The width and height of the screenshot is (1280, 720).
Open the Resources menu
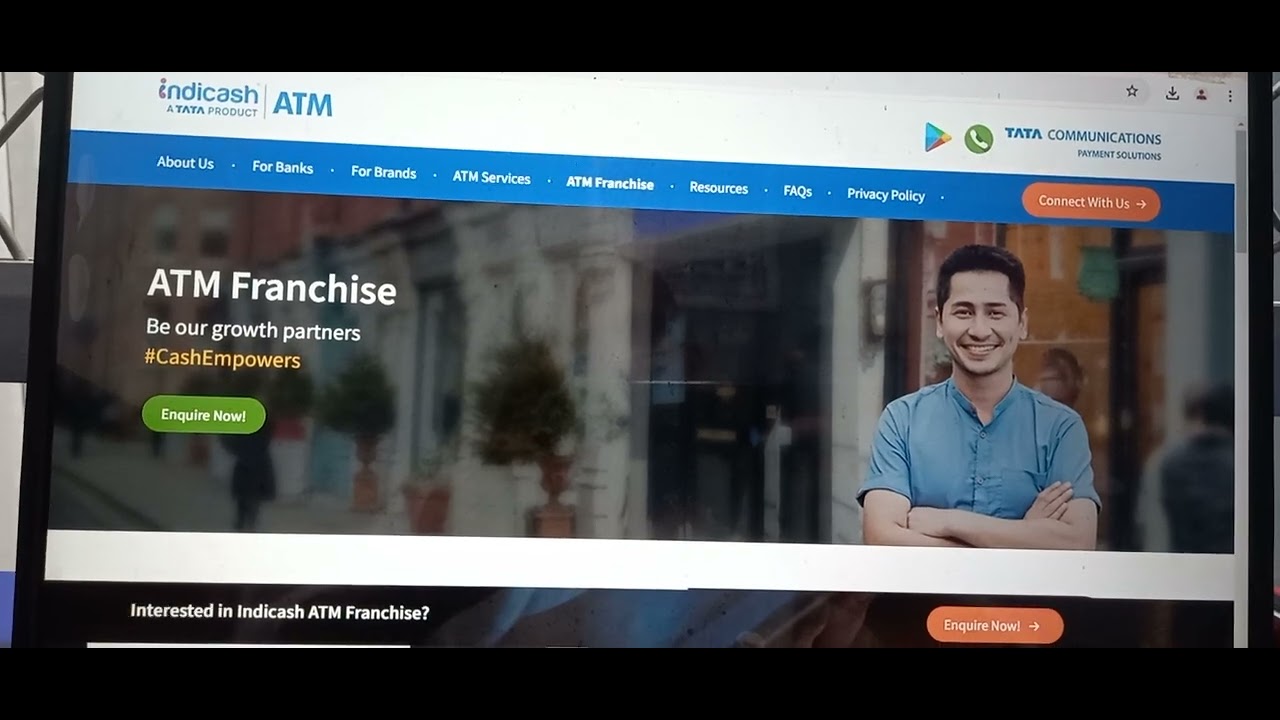pyautogui.click(x=718, y=188)
